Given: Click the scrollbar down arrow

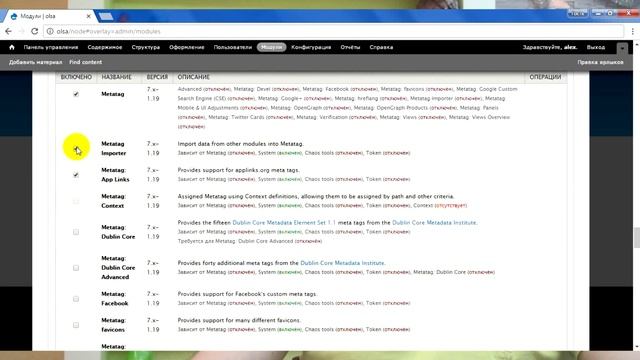Looking at the screenshot, I should tap(636, 347).
